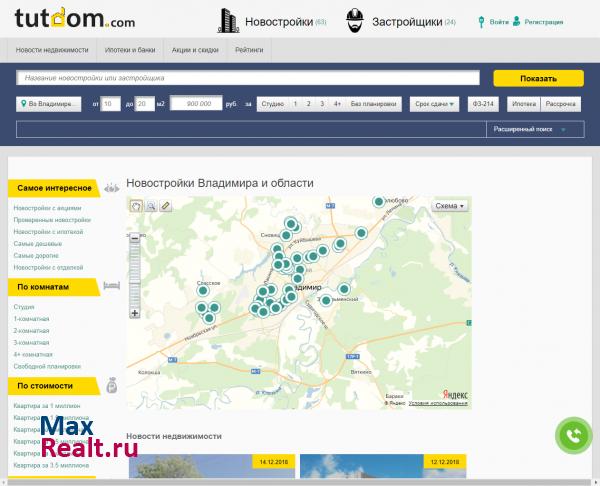
Task: Click the map marker near Спасское
Action: click(x=203, y=291)
